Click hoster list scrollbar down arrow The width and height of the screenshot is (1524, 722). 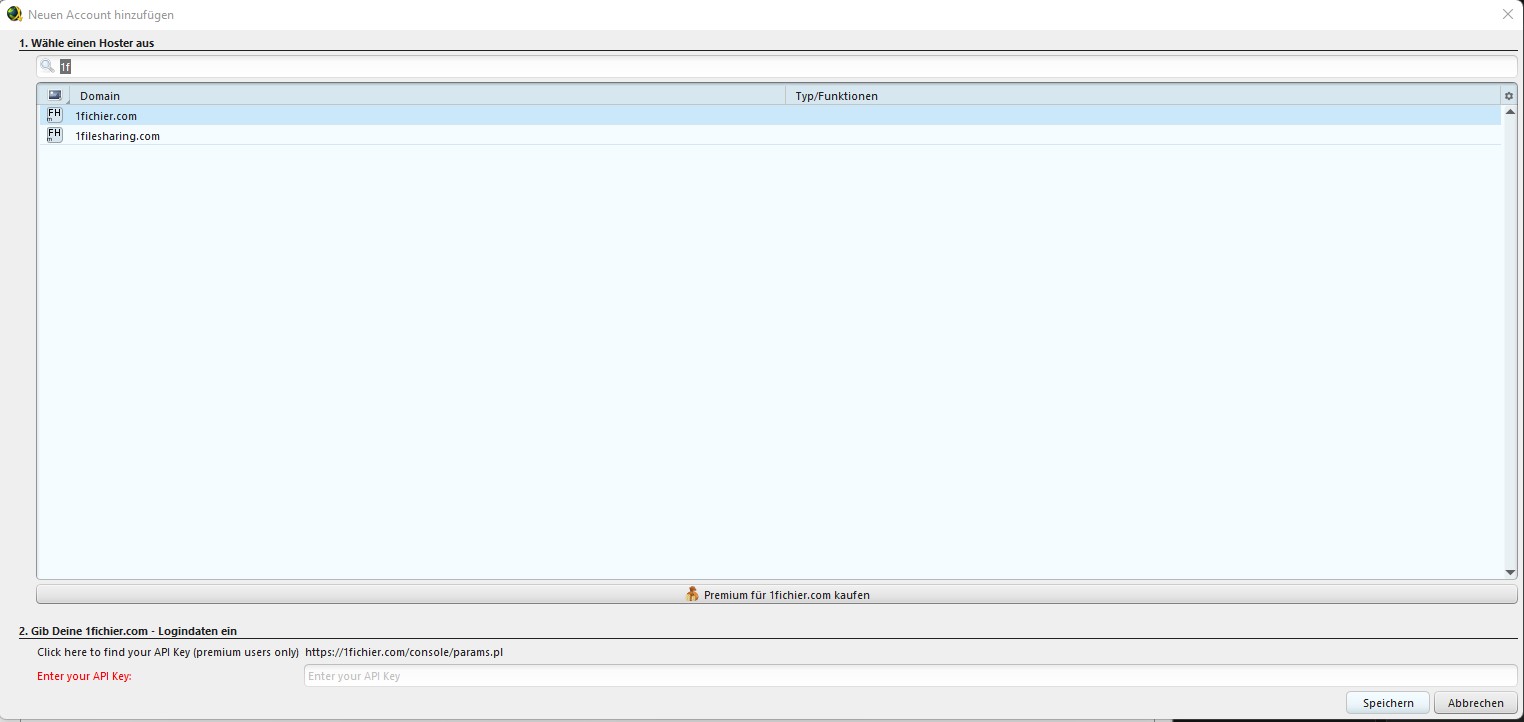click(1510, 572)
